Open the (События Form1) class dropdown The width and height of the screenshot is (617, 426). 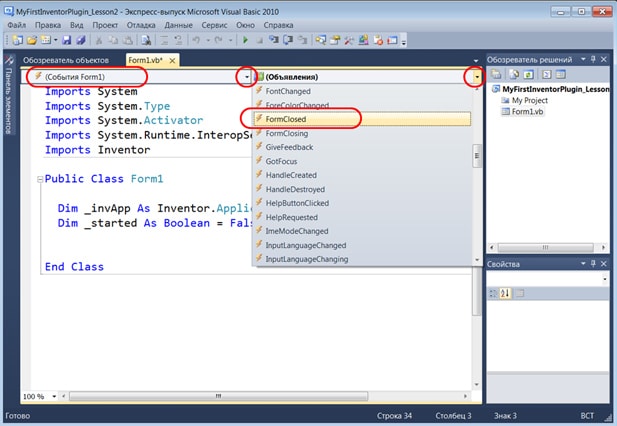(137, 77)
